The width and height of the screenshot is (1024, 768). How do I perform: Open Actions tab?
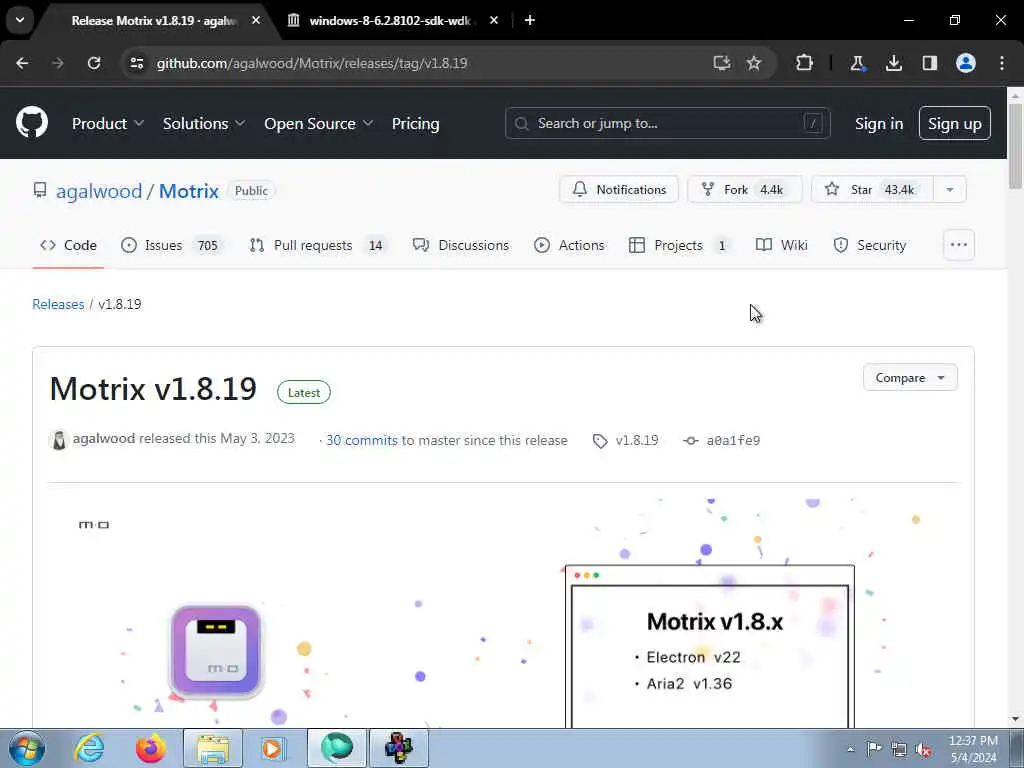[569, 246]
